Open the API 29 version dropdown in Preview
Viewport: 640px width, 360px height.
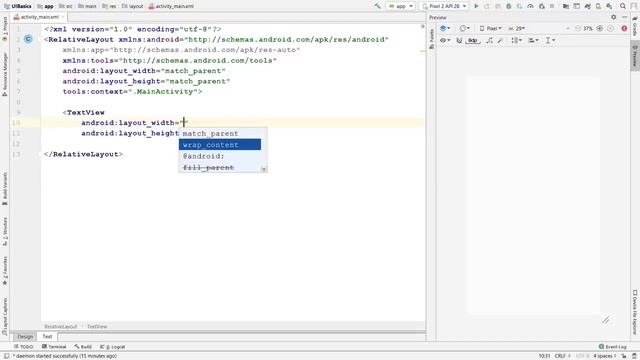pyautogui.click(x=517, y=29)
